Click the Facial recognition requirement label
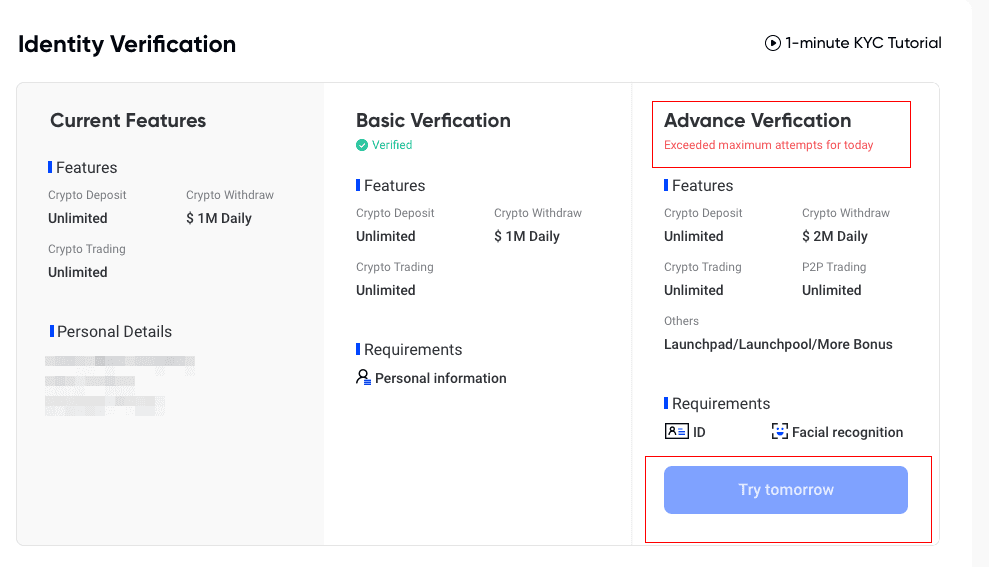Image resolution: width=989 pixels, height=567 pixels. click(x=847, y=432)
